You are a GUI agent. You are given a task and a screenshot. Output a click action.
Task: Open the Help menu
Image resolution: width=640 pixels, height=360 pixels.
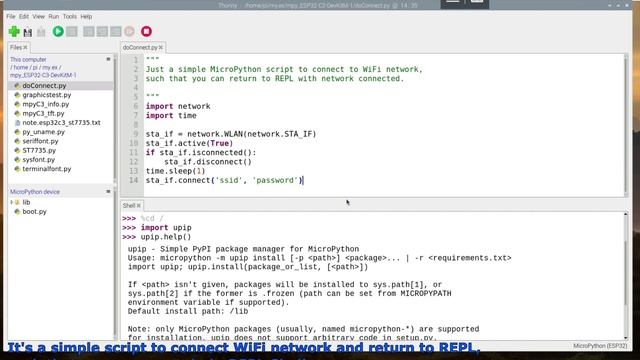pyautogui.click(x=86, y=16)
